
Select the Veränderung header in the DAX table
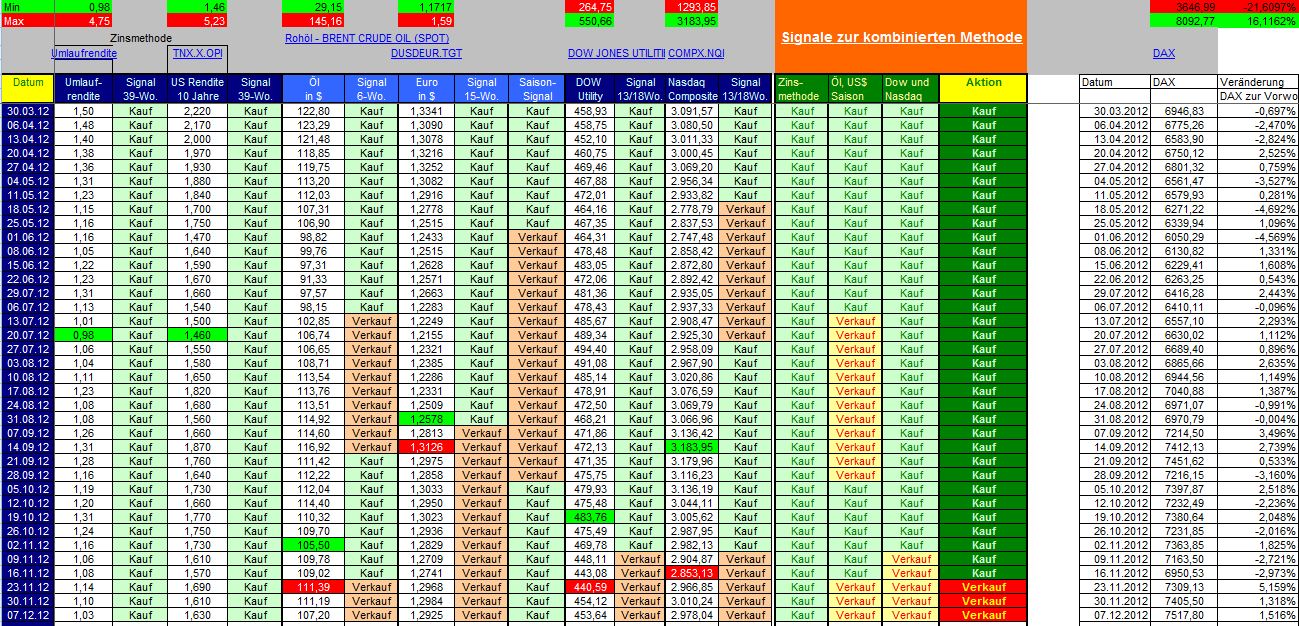click(x=1257, y=82)
